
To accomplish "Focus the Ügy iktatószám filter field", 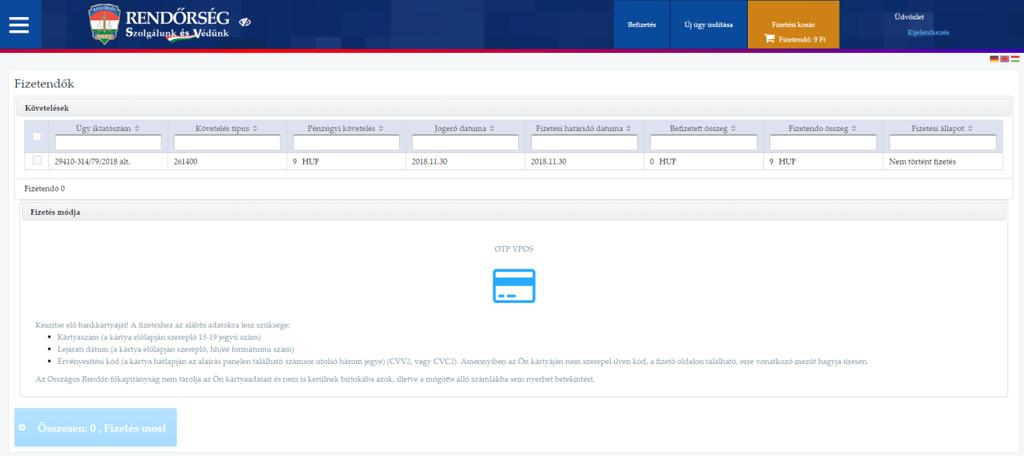I will tap(108, 142).
